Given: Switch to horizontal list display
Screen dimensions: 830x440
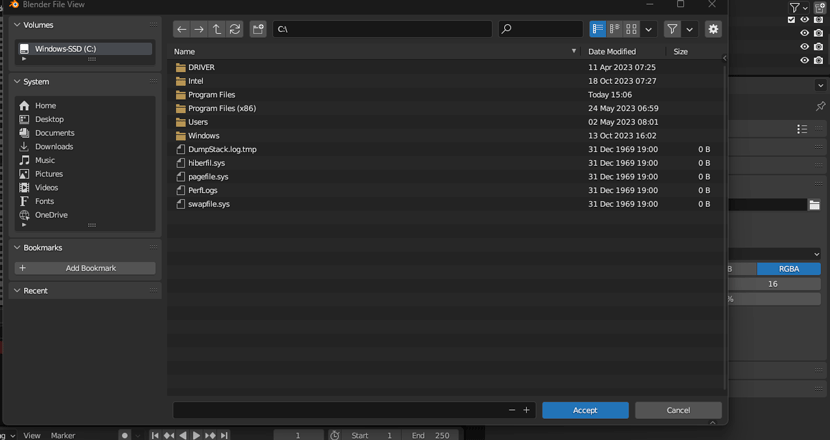Looking at the screenshot, I should (615, 29).
